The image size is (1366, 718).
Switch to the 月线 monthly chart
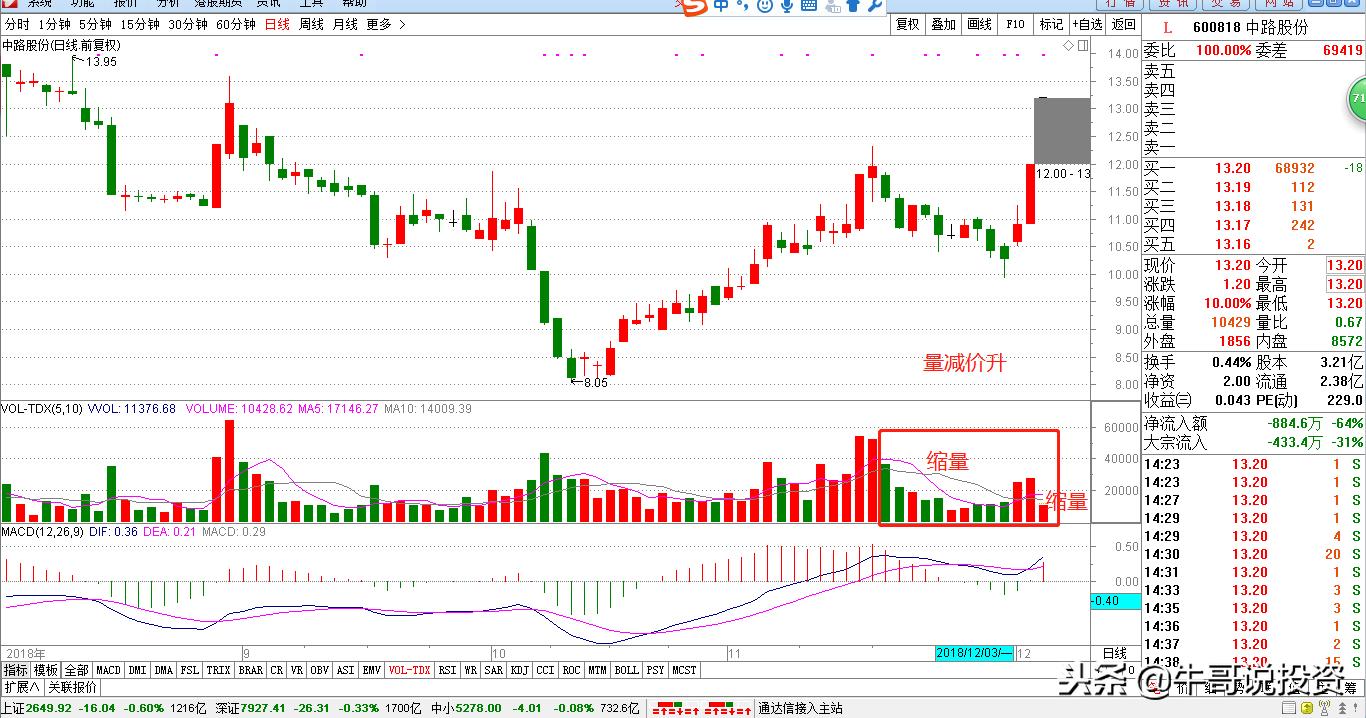[x=345, y=24]
